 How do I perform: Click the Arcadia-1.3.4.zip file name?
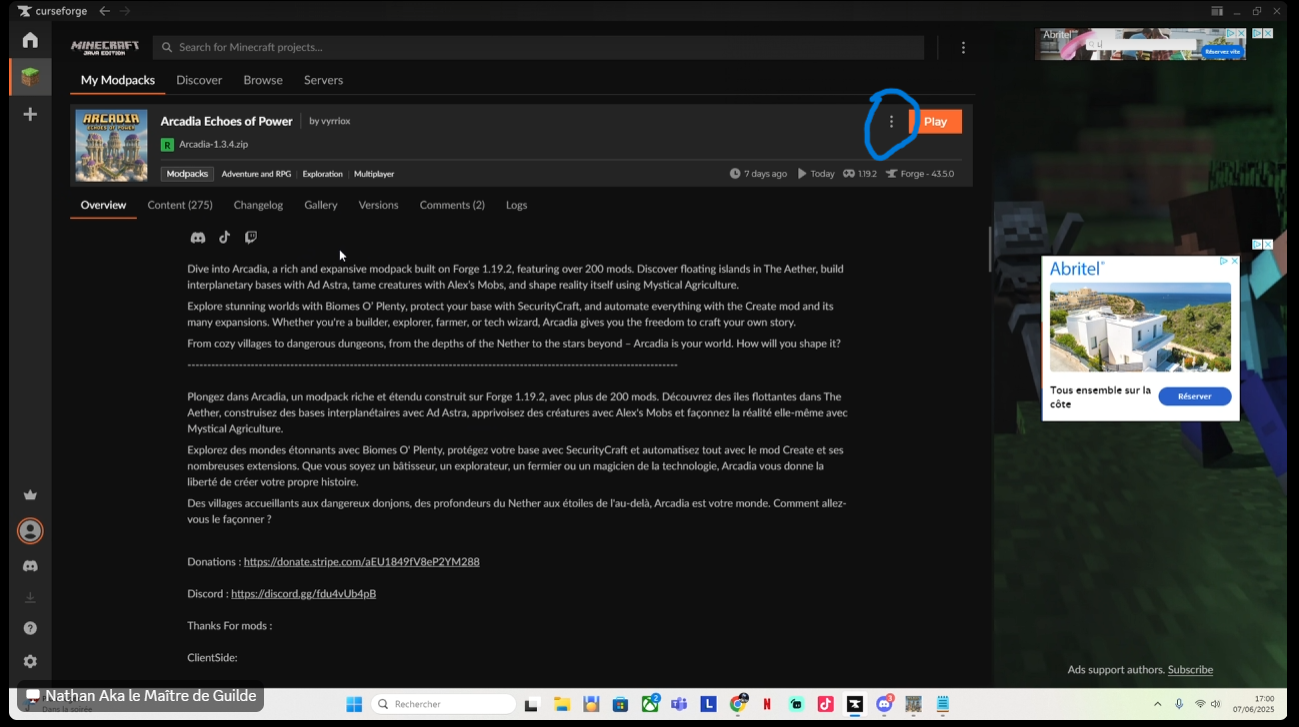coord(213,145)
